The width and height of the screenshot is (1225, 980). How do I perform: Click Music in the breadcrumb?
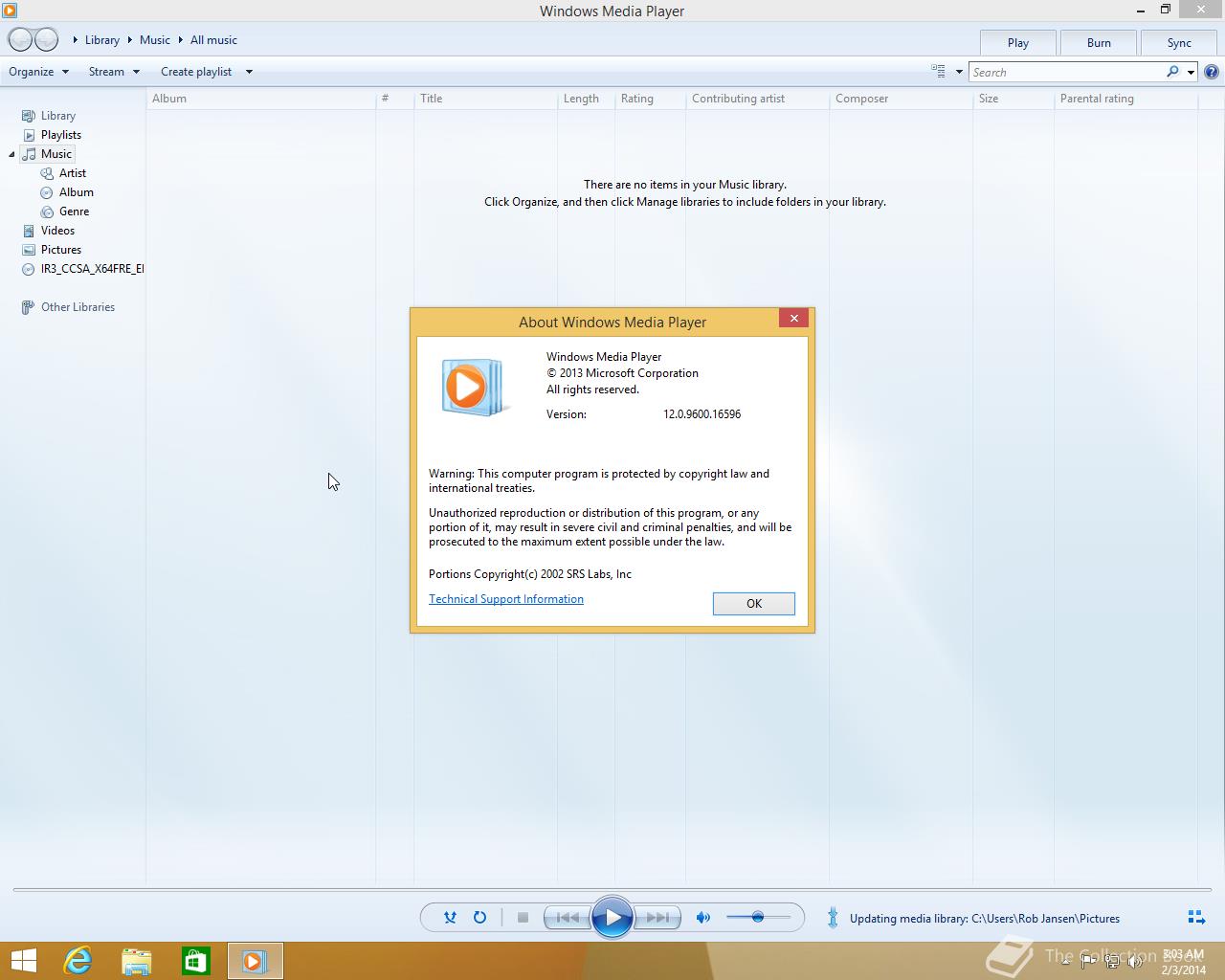pos(155,40)
